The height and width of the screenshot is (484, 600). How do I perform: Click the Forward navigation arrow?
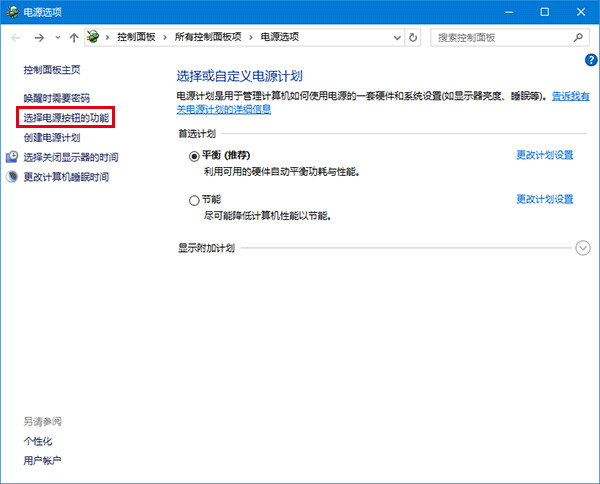click(x=38, y=37)
